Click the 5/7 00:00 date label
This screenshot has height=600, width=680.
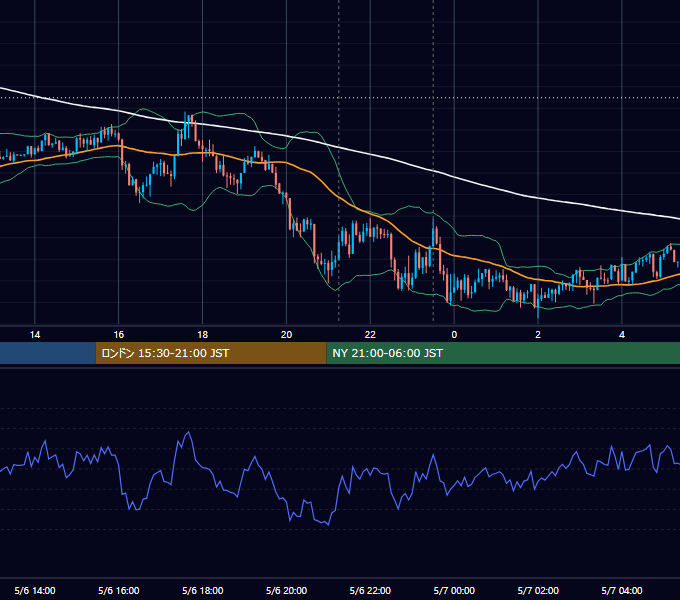(454, 590)
